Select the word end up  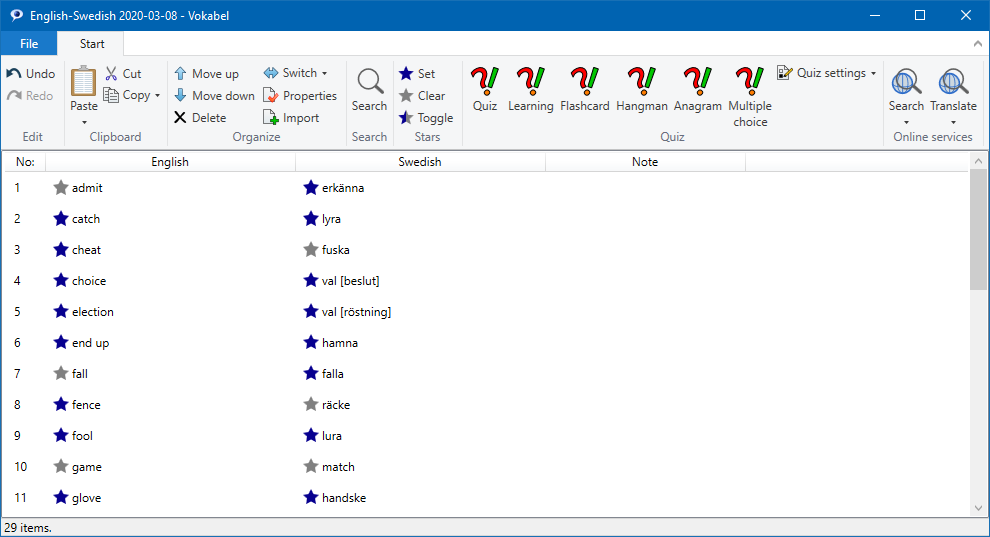(x=90, y=343)
